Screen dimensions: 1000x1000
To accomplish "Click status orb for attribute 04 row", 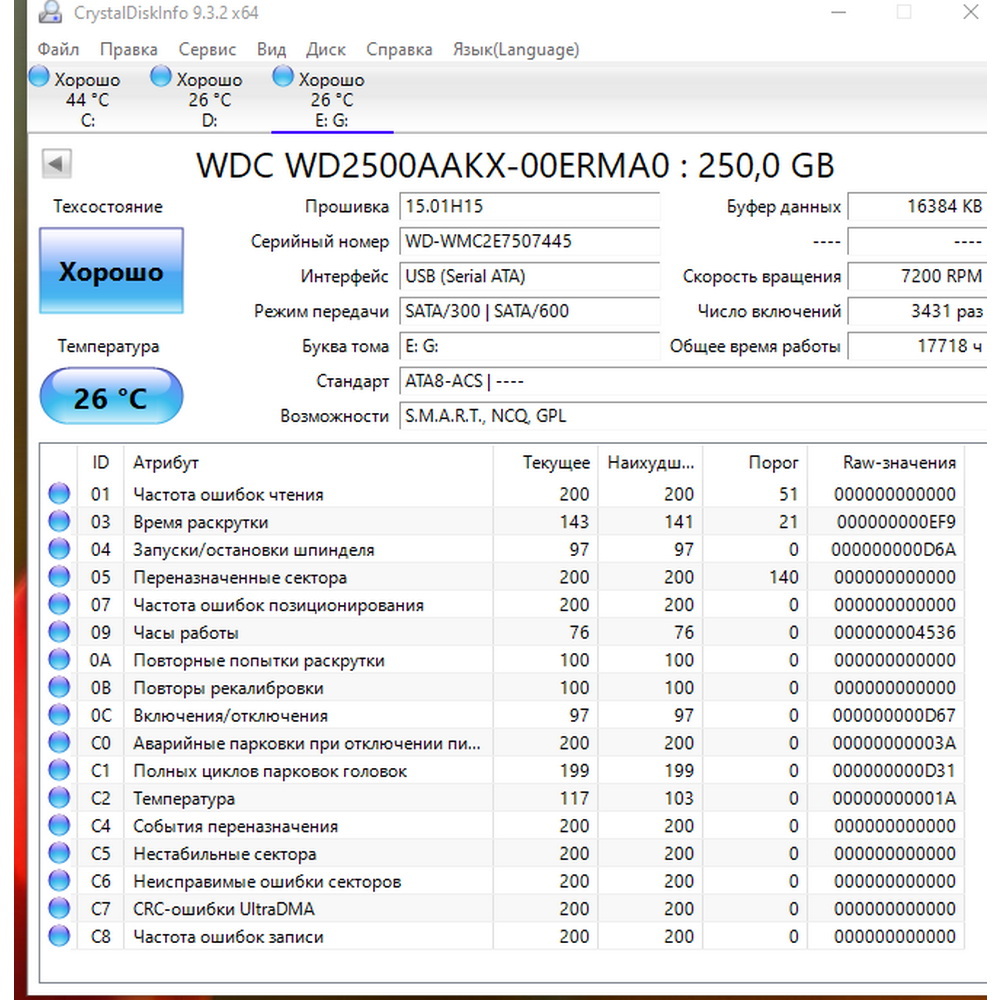I will (59, 549).
